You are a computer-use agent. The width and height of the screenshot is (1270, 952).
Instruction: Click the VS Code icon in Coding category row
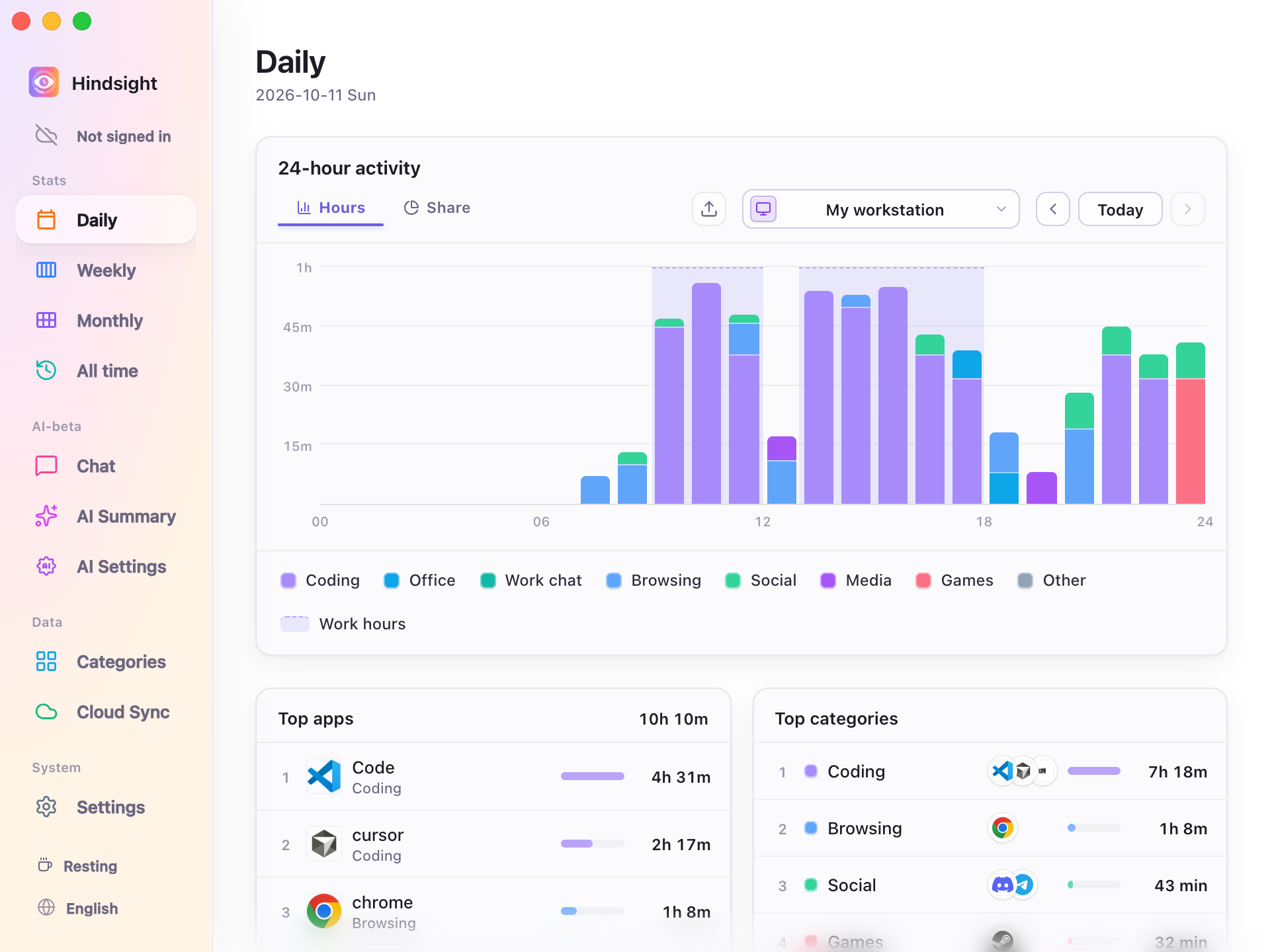pyautogui.click(x=1002, y=771)
